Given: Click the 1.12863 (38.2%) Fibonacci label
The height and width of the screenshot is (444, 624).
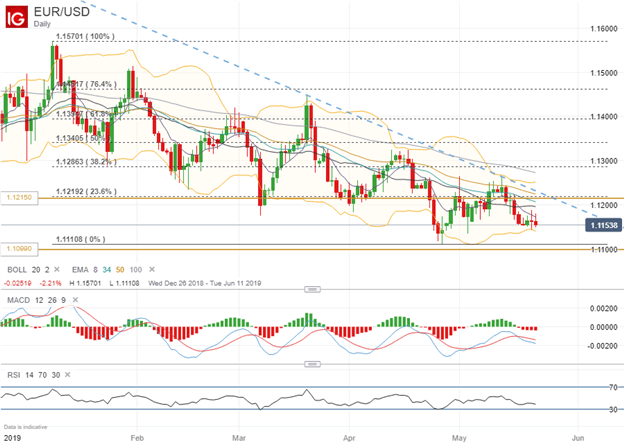Looking at the screenshot, I should (86, 162).
